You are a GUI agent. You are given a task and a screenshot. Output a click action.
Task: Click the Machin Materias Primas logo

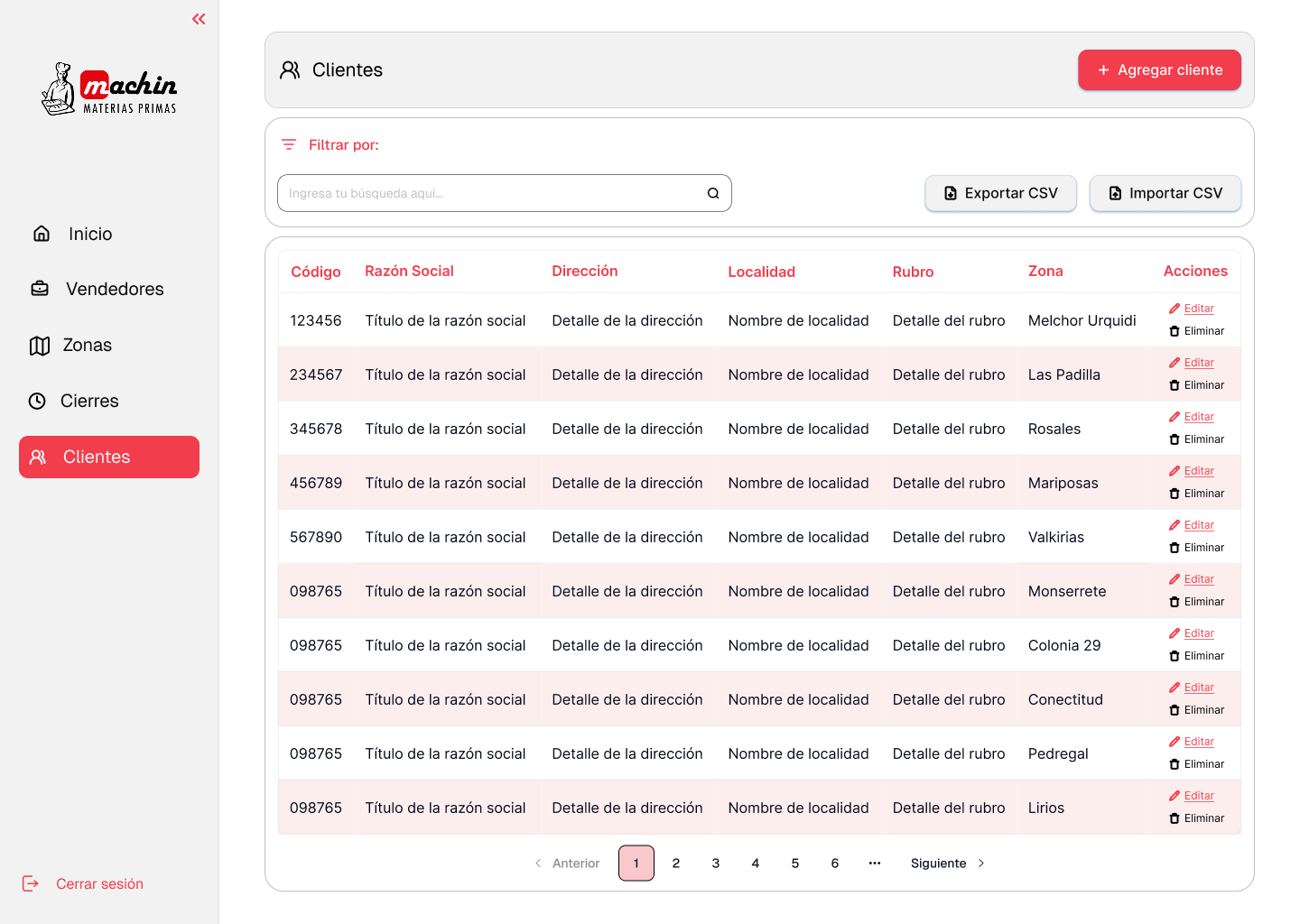109,89
